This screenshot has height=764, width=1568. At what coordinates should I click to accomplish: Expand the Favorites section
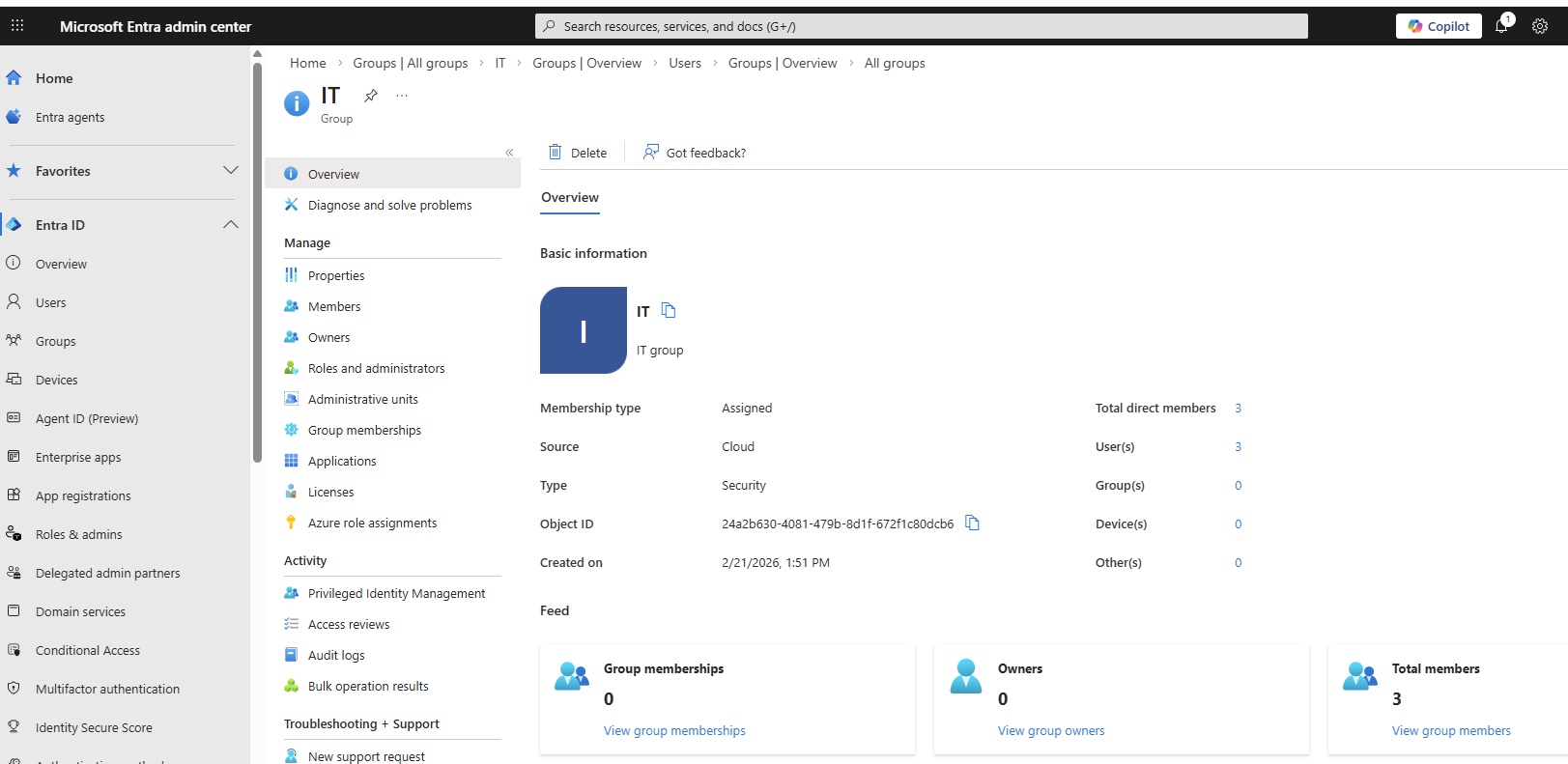click(230, 170)
